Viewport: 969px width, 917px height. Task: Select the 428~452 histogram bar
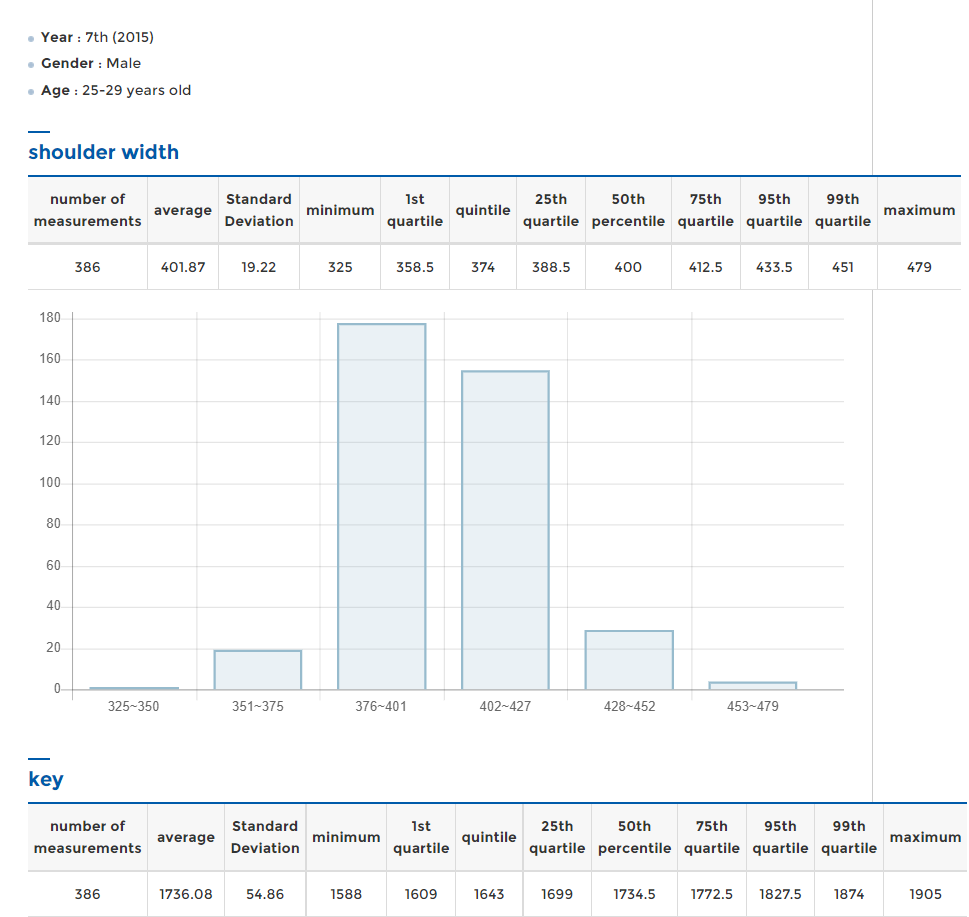point(629,660)
